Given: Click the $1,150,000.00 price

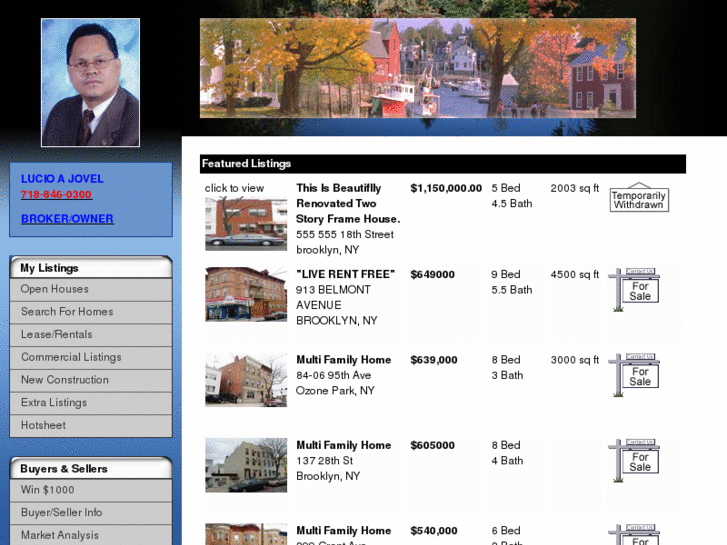Looking at the screenshot, I should point(446,188).
